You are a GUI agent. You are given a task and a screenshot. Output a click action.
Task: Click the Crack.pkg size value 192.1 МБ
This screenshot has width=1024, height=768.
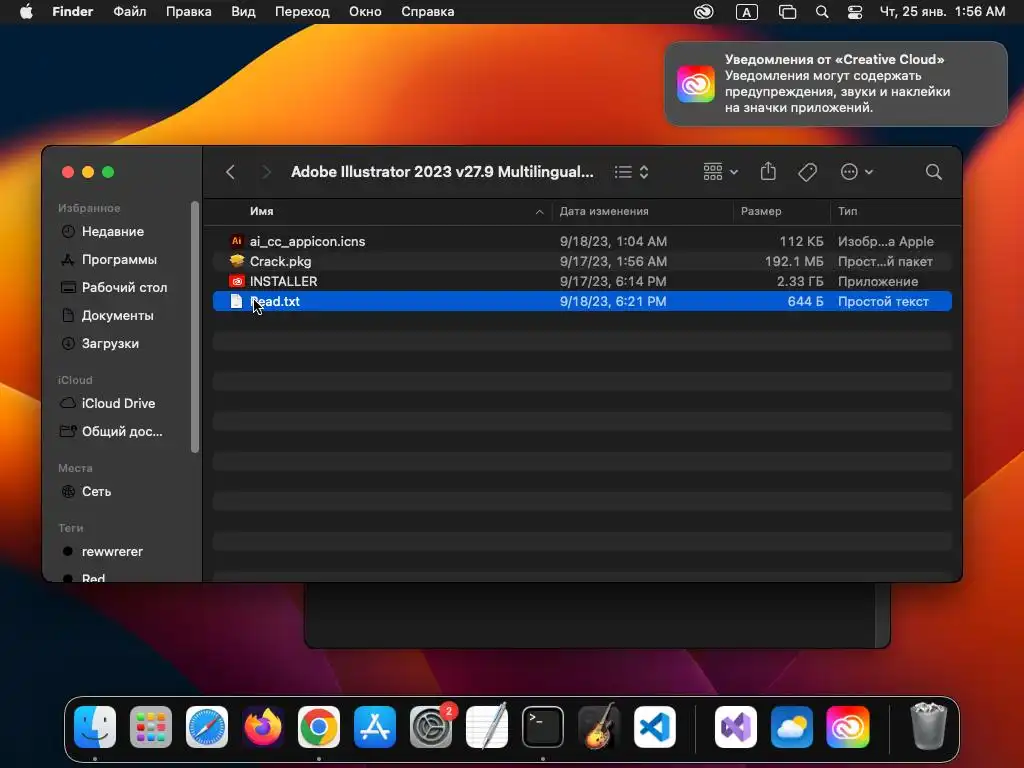click(793, 261)
